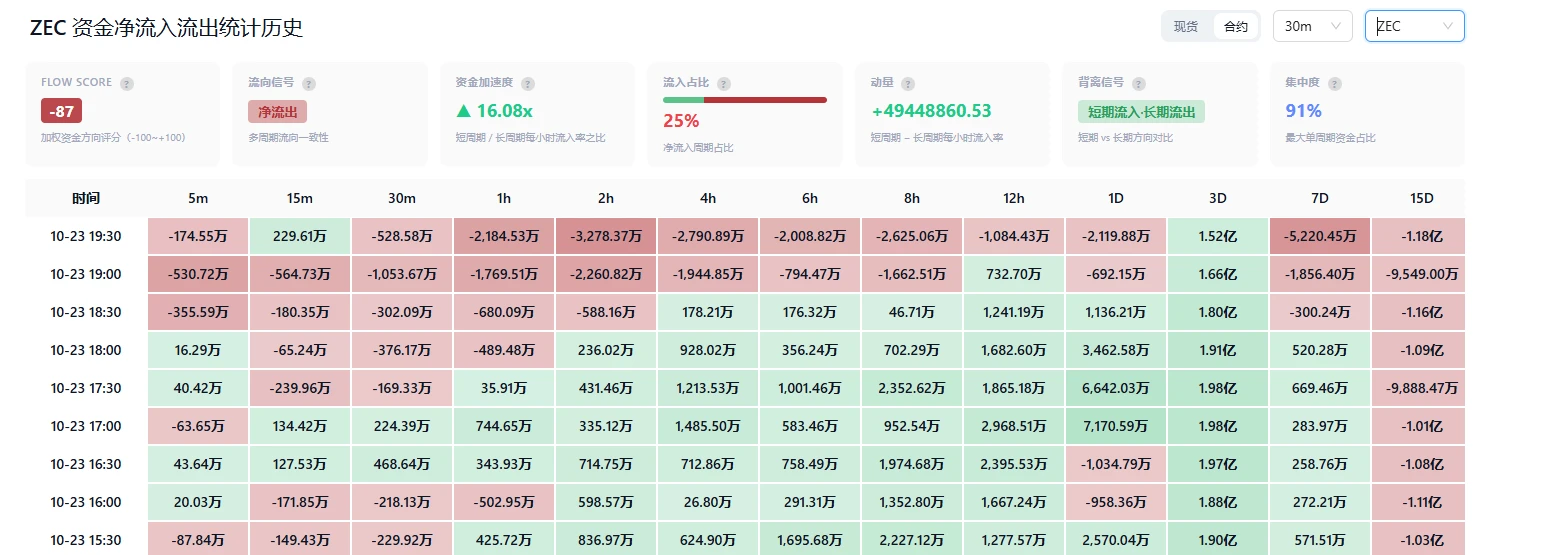Click the 6,642.03万 cell
Screen dimensions: 1557x555
tap(1116, 388)
